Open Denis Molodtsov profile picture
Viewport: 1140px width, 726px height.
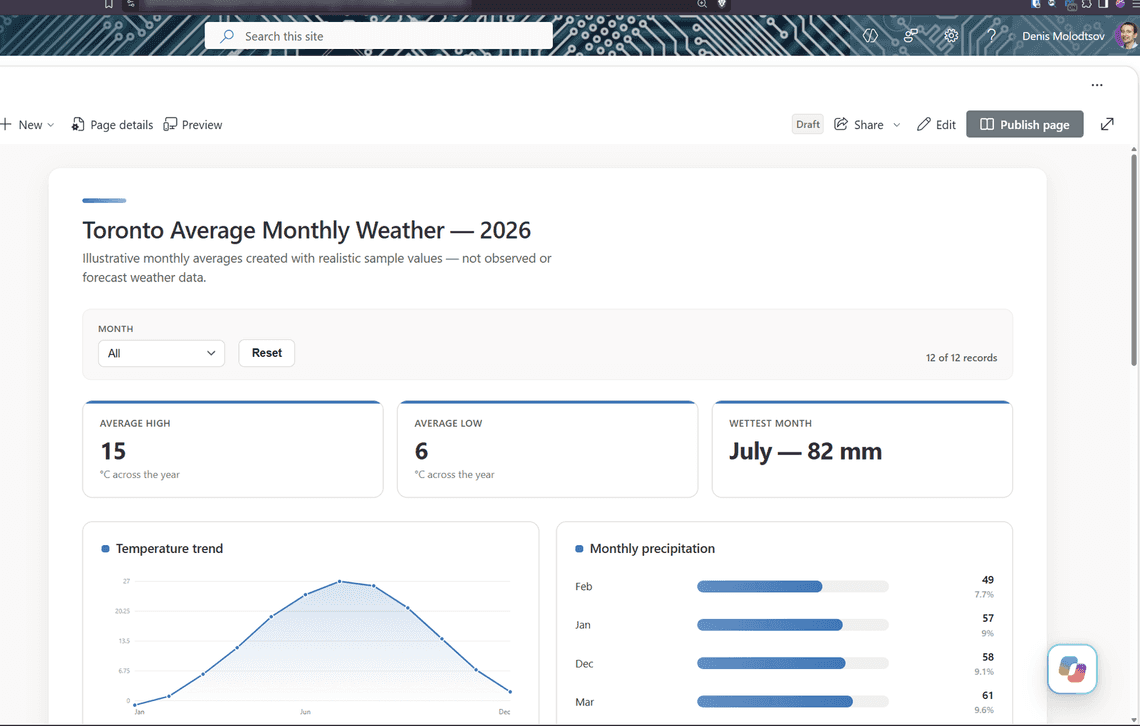(x=1127, y=36)
